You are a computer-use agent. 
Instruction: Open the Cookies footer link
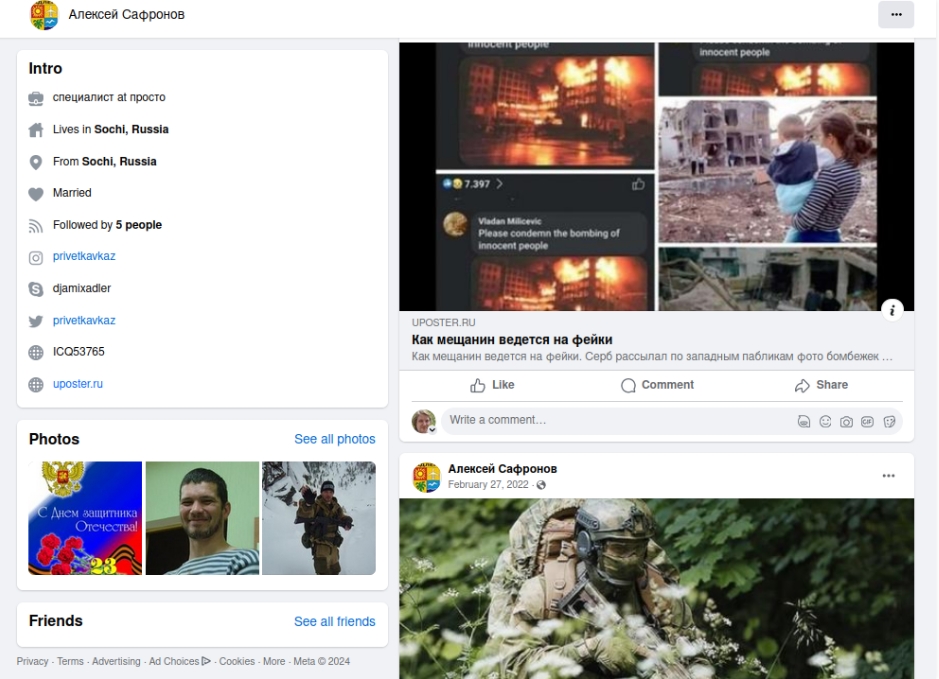[237, 661]
